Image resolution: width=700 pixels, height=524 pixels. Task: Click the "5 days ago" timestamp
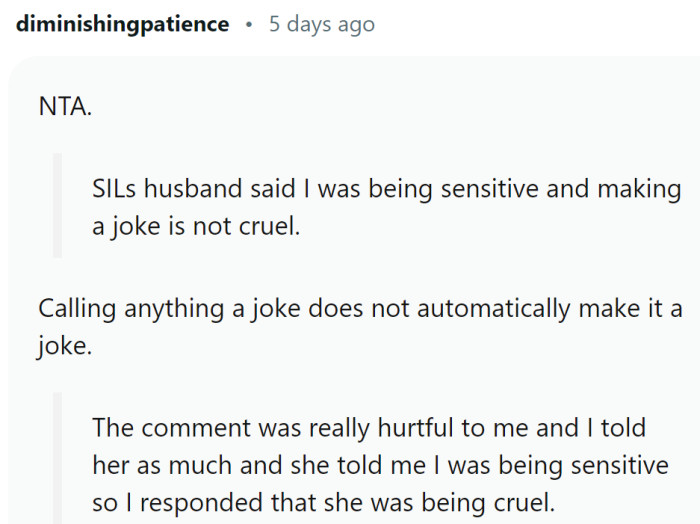click(321, 24)
